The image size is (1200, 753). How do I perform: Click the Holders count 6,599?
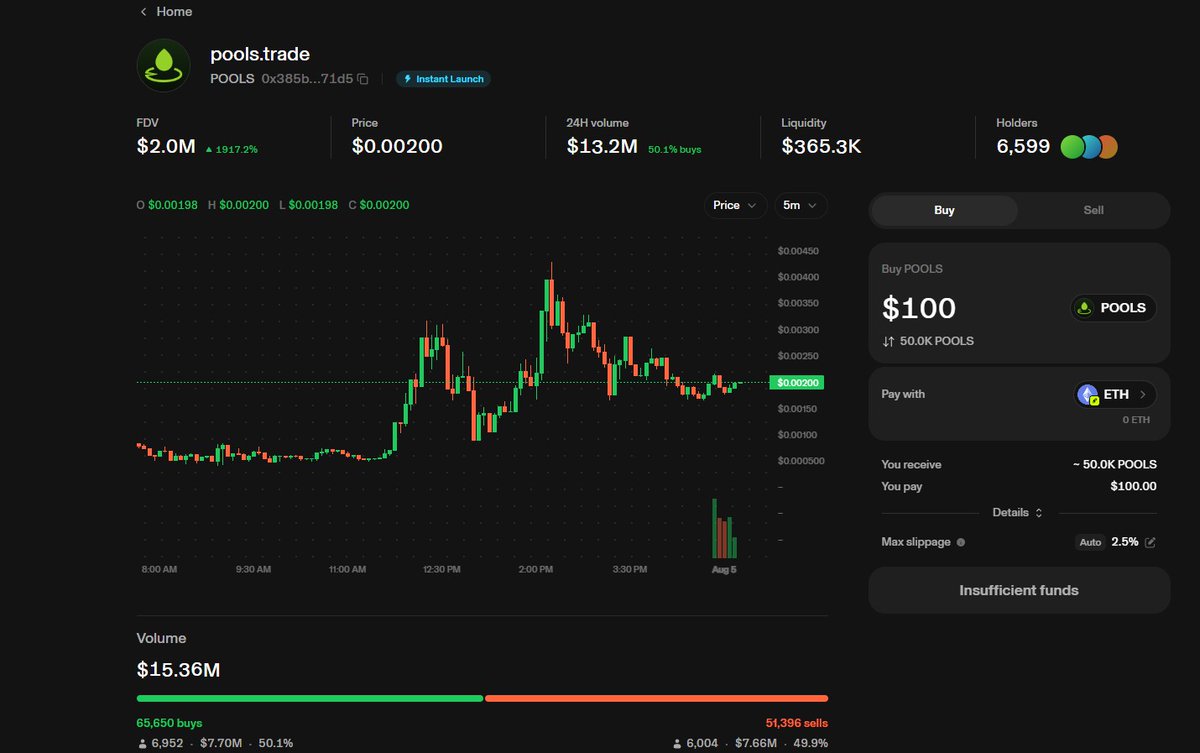click(x=1023, y=147)
